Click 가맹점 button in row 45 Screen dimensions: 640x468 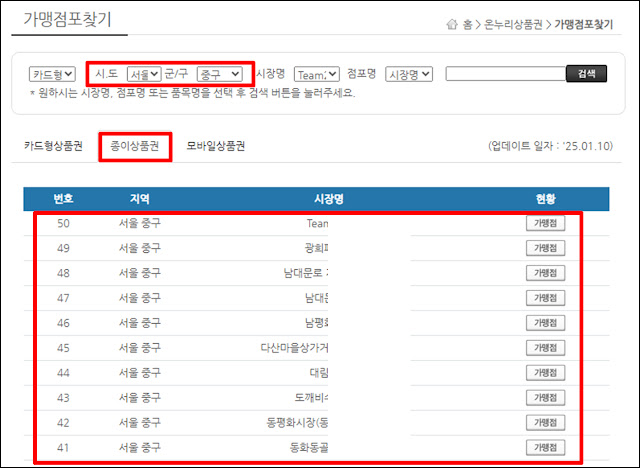point(545,348)
